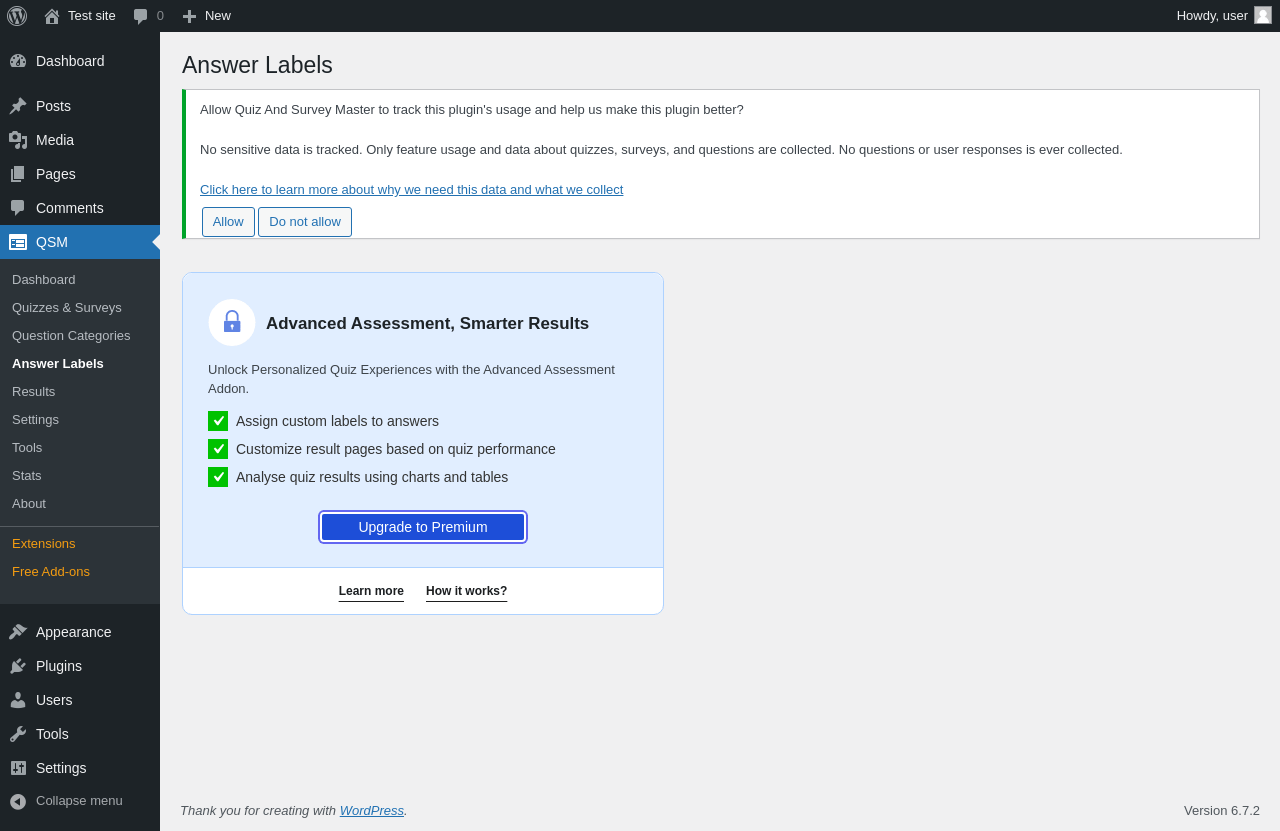1280x831 pixels.
Task: Click the Comments speech bubble sidebar icon
Action: click(x=18, y=208)
